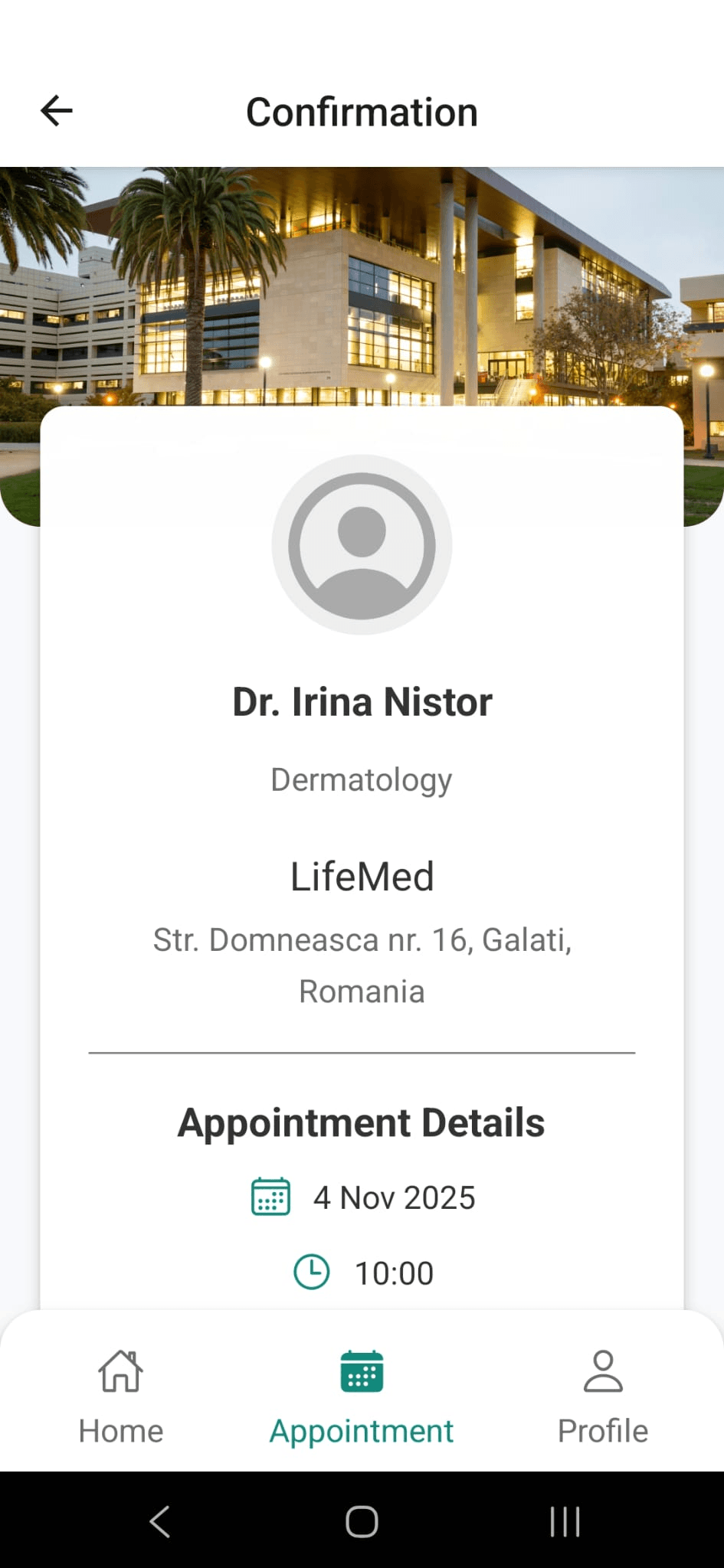This screenshot has width=724, height=1568.
Task: Tap the doctor profile avatar placeholder
Action: [x=362, y=545]
